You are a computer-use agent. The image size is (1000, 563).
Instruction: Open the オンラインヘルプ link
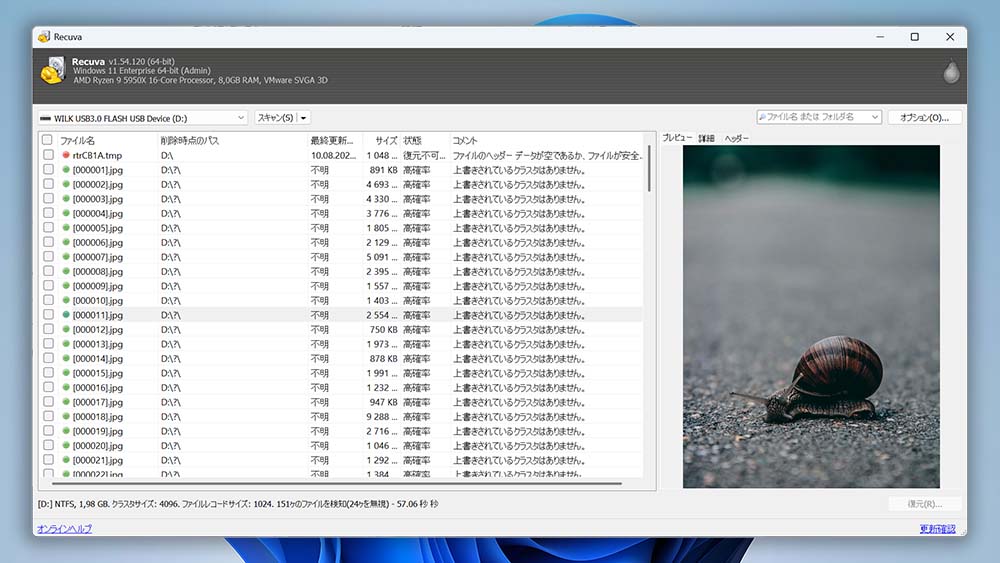64,529
